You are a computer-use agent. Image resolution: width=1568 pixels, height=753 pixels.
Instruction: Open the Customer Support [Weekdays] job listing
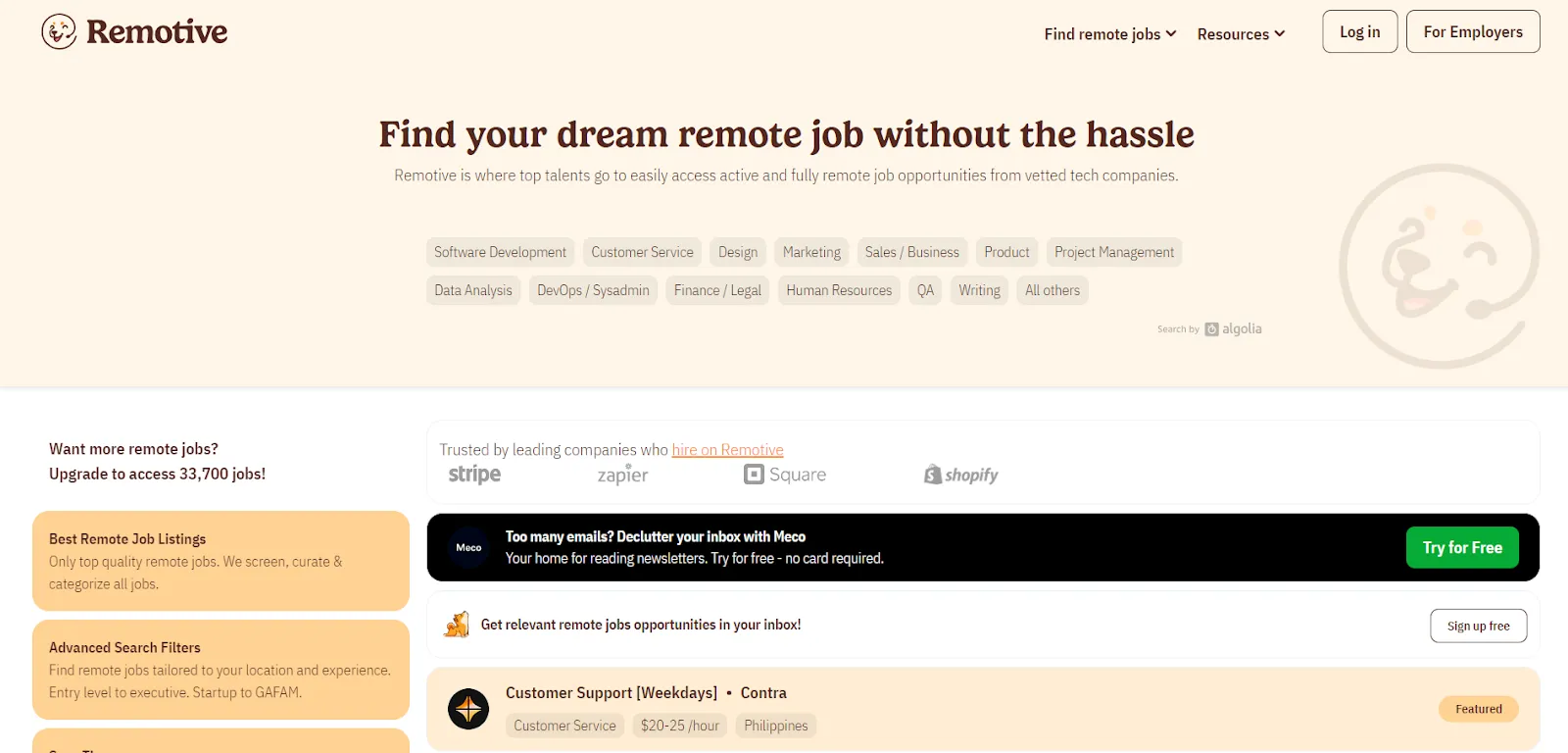click(612, 693)
